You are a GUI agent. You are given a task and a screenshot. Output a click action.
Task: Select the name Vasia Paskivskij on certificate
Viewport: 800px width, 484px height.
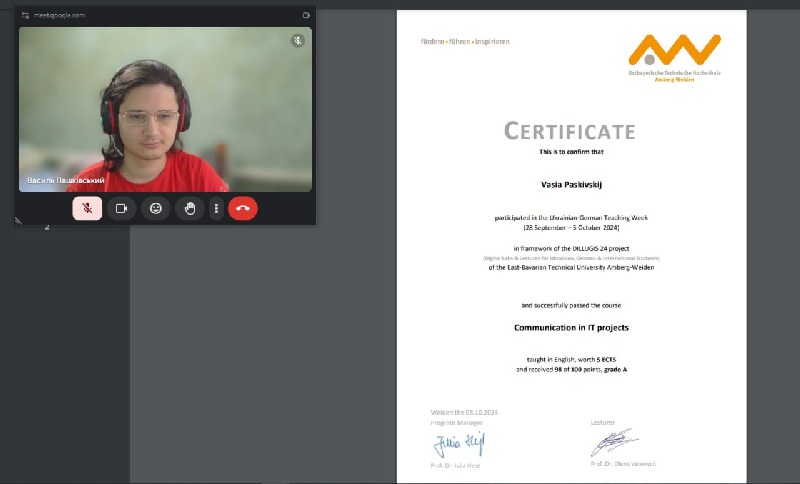pos(571,185)
